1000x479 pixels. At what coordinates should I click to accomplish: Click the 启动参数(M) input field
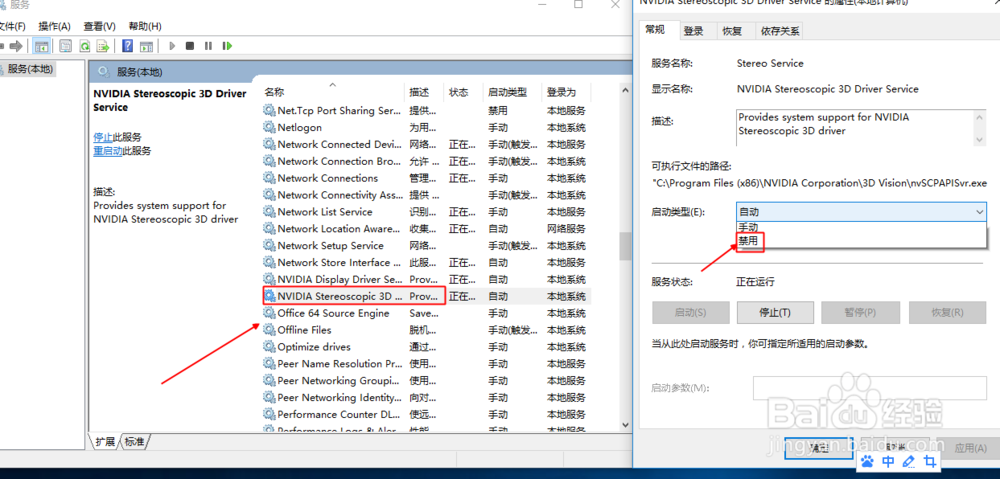point(870,388)
